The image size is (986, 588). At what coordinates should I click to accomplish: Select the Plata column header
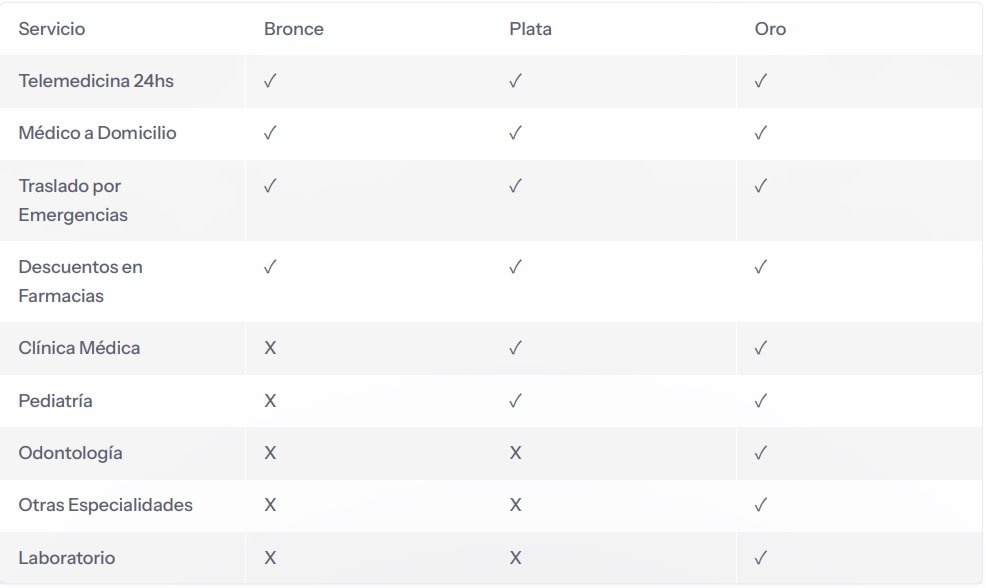(530, 29)
